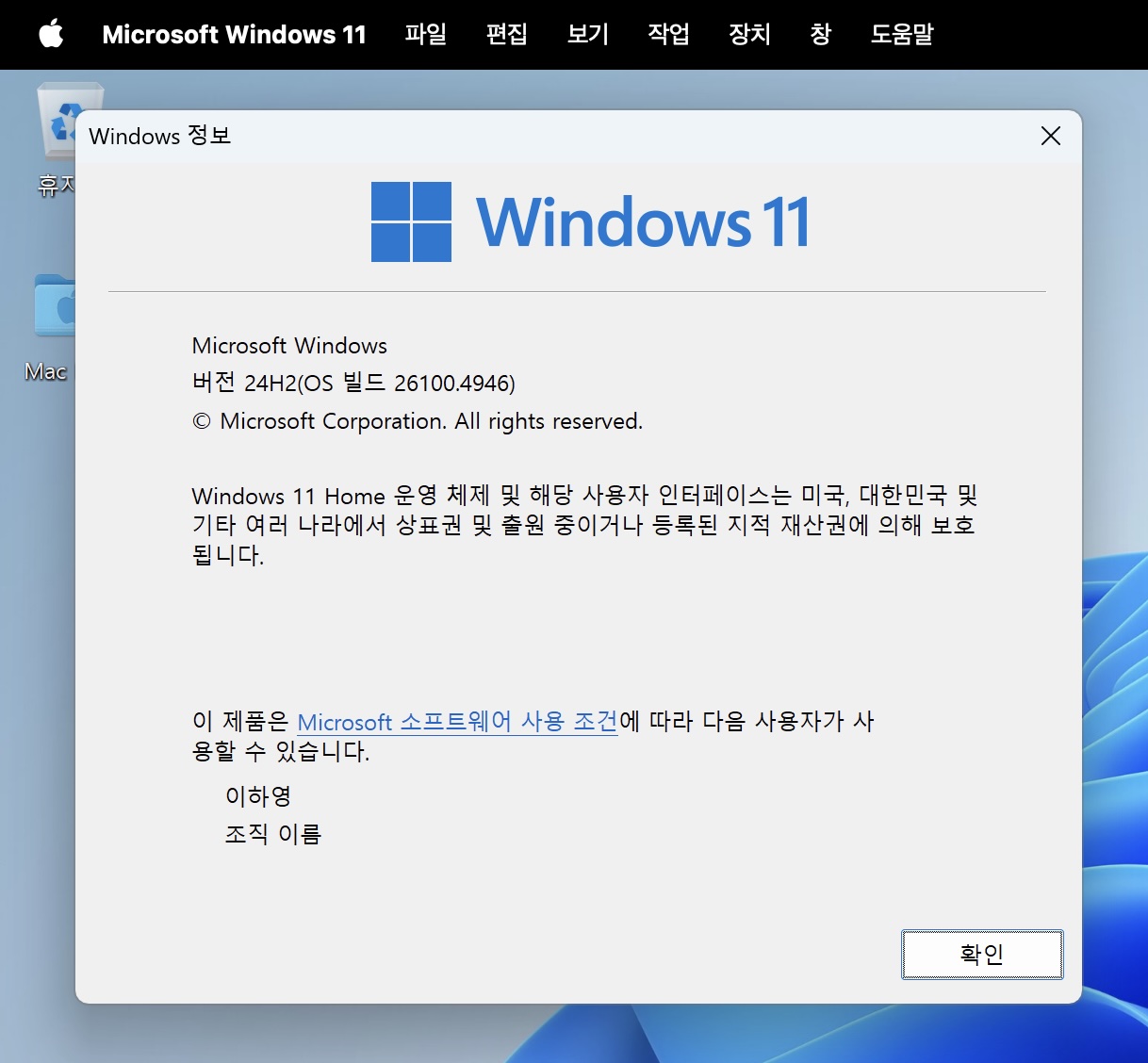The width and height of the screenshot is (1148, 1063).
Task: Open the 편집 menu
Action: [507, 35]
